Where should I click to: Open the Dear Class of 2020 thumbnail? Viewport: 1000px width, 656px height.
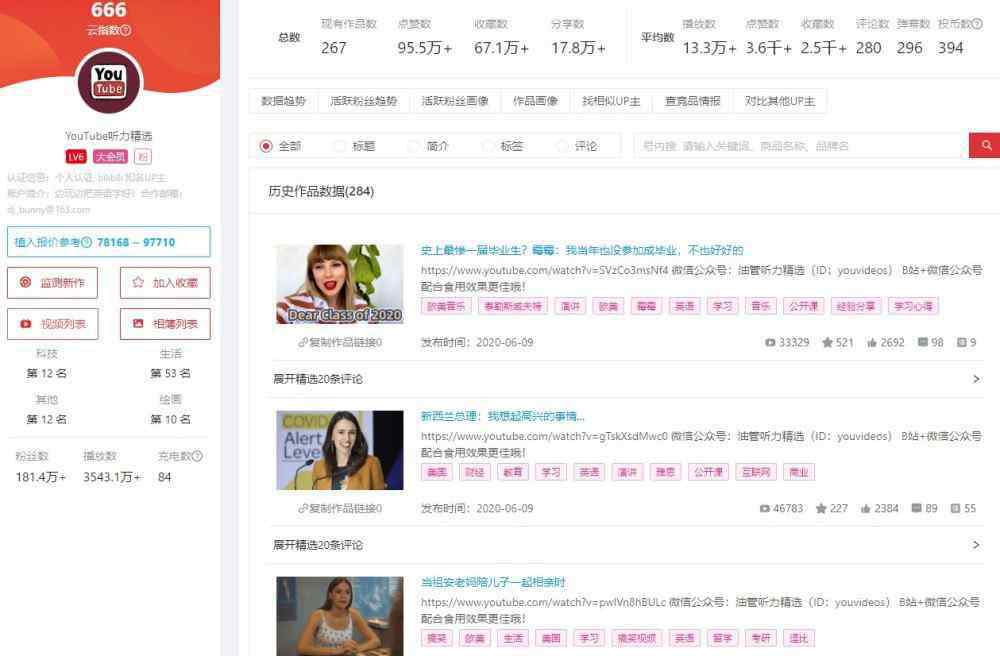(340, 285)
